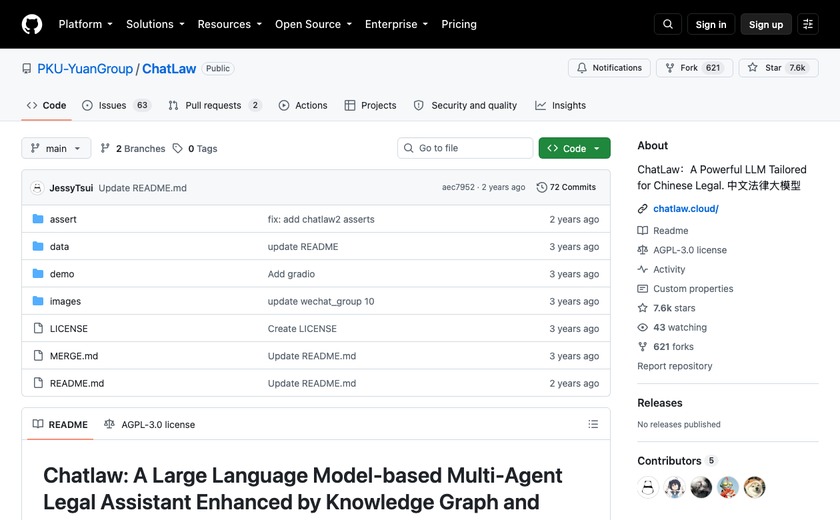Expand the Platform menu
Screen dimensions: 840x520
point(86,24)
